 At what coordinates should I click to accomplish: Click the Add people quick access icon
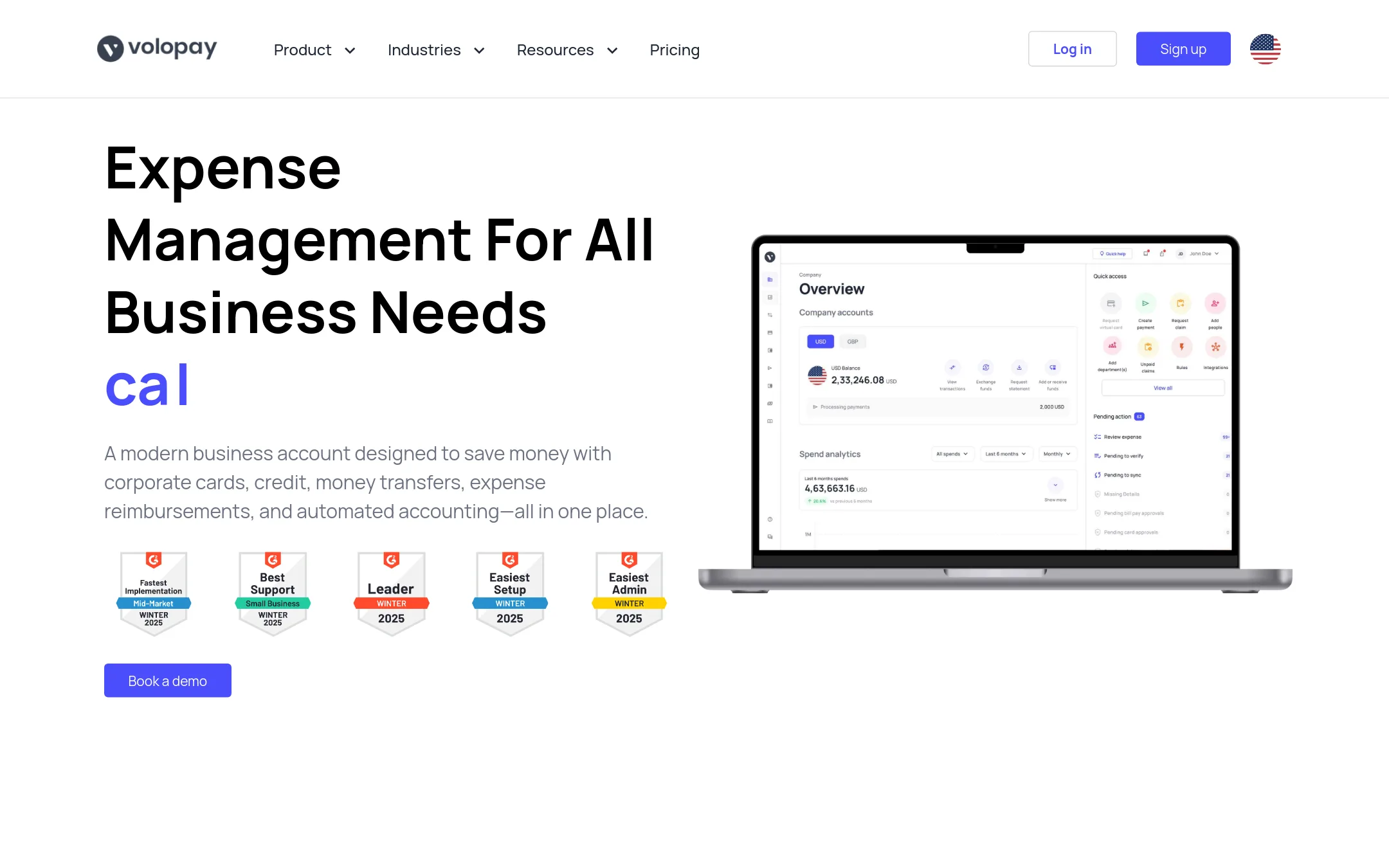tap(1215, 303)
